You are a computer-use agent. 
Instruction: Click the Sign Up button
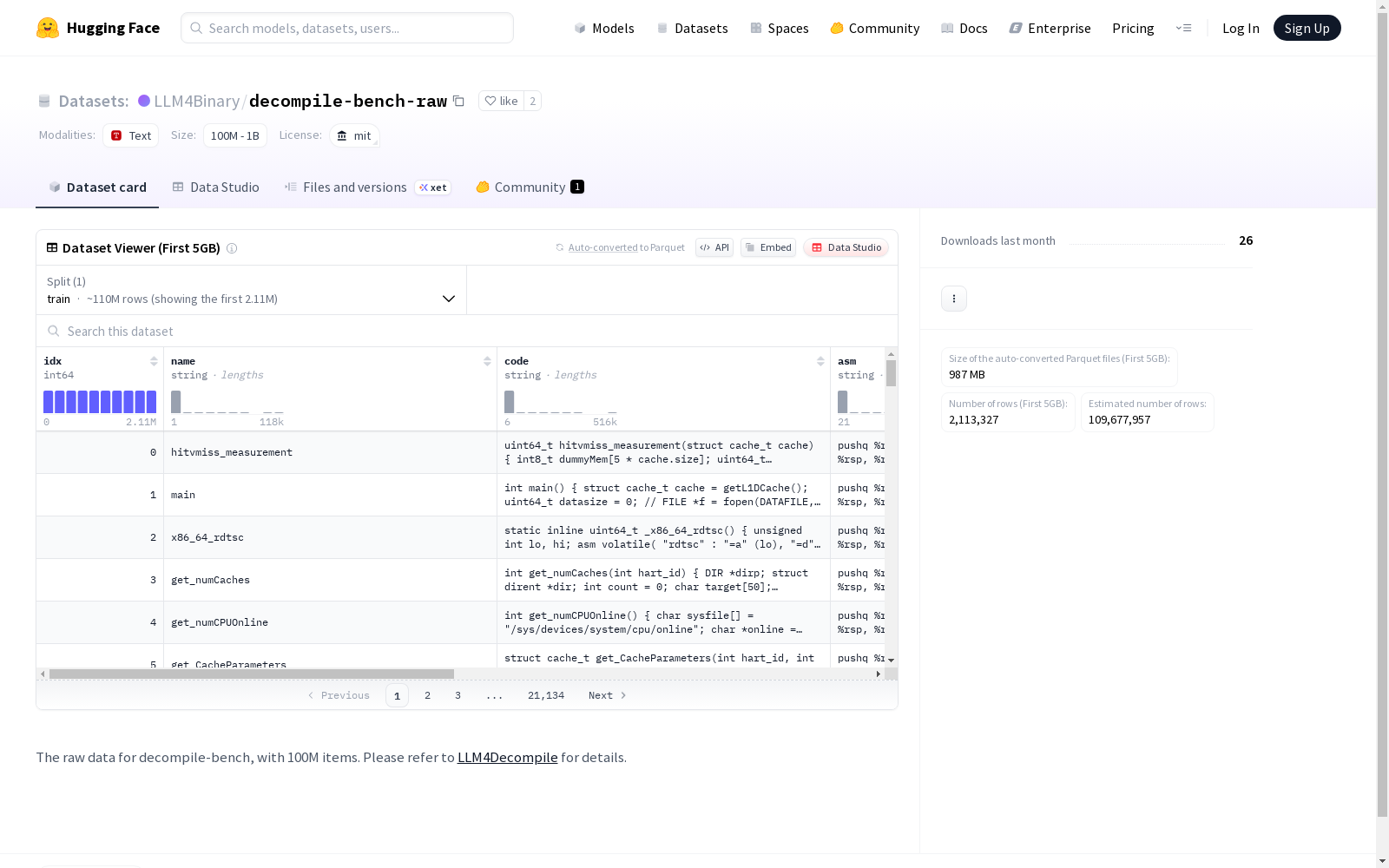pos(1307,28)
